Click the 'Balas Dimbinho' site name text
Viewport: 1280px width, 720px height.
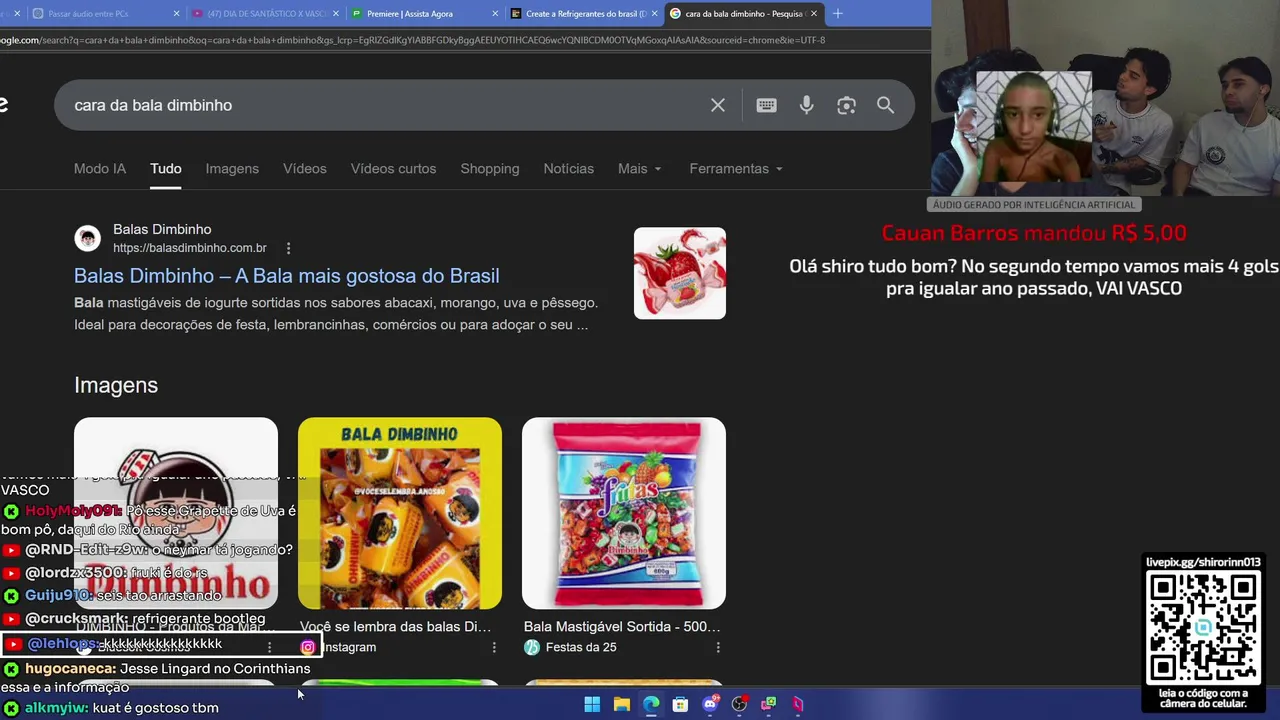click(162, 230)
